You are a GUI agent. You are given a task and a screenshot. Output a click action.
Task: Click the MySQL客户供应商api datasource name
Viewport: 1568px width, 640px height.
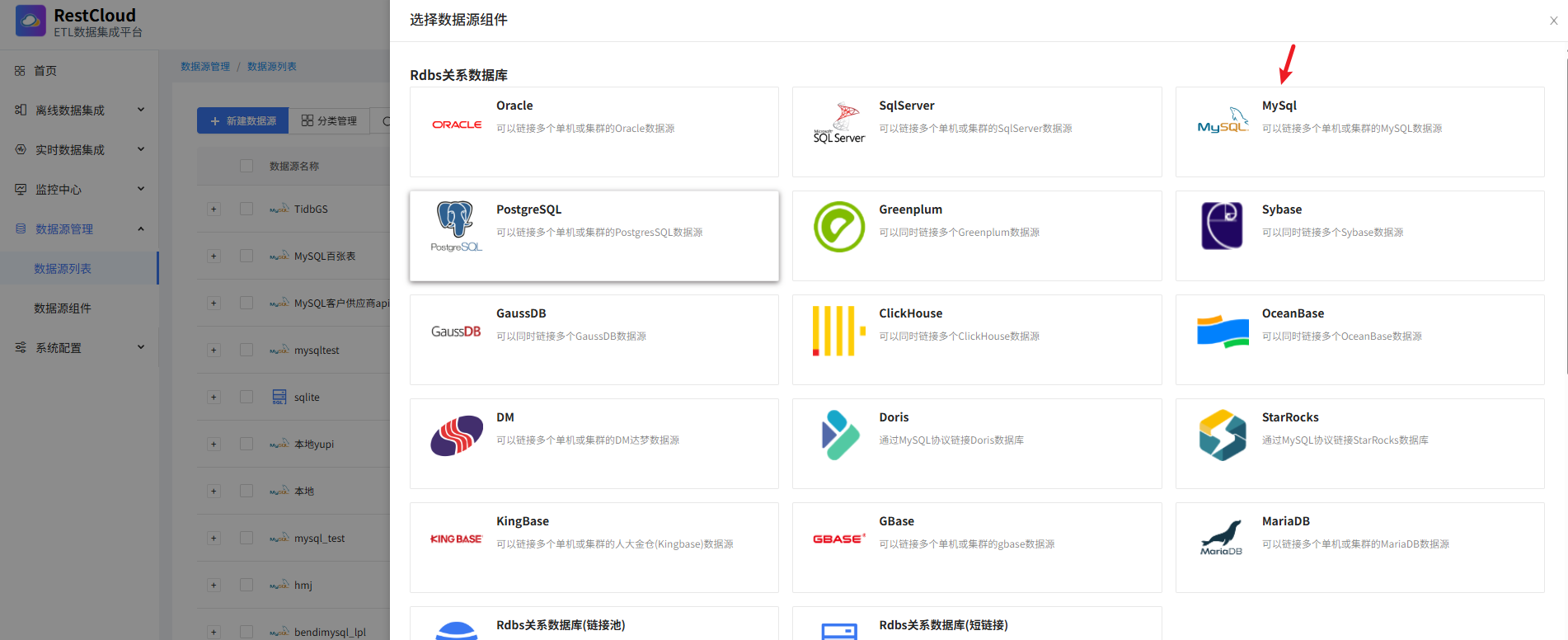[341, 304]
